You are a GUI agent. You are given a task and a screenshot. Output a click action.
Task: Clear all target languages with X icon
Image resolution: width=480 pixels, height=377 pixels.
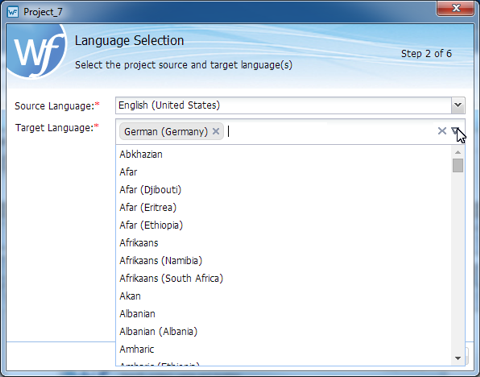pyautogui.click(x=442, y=131)
